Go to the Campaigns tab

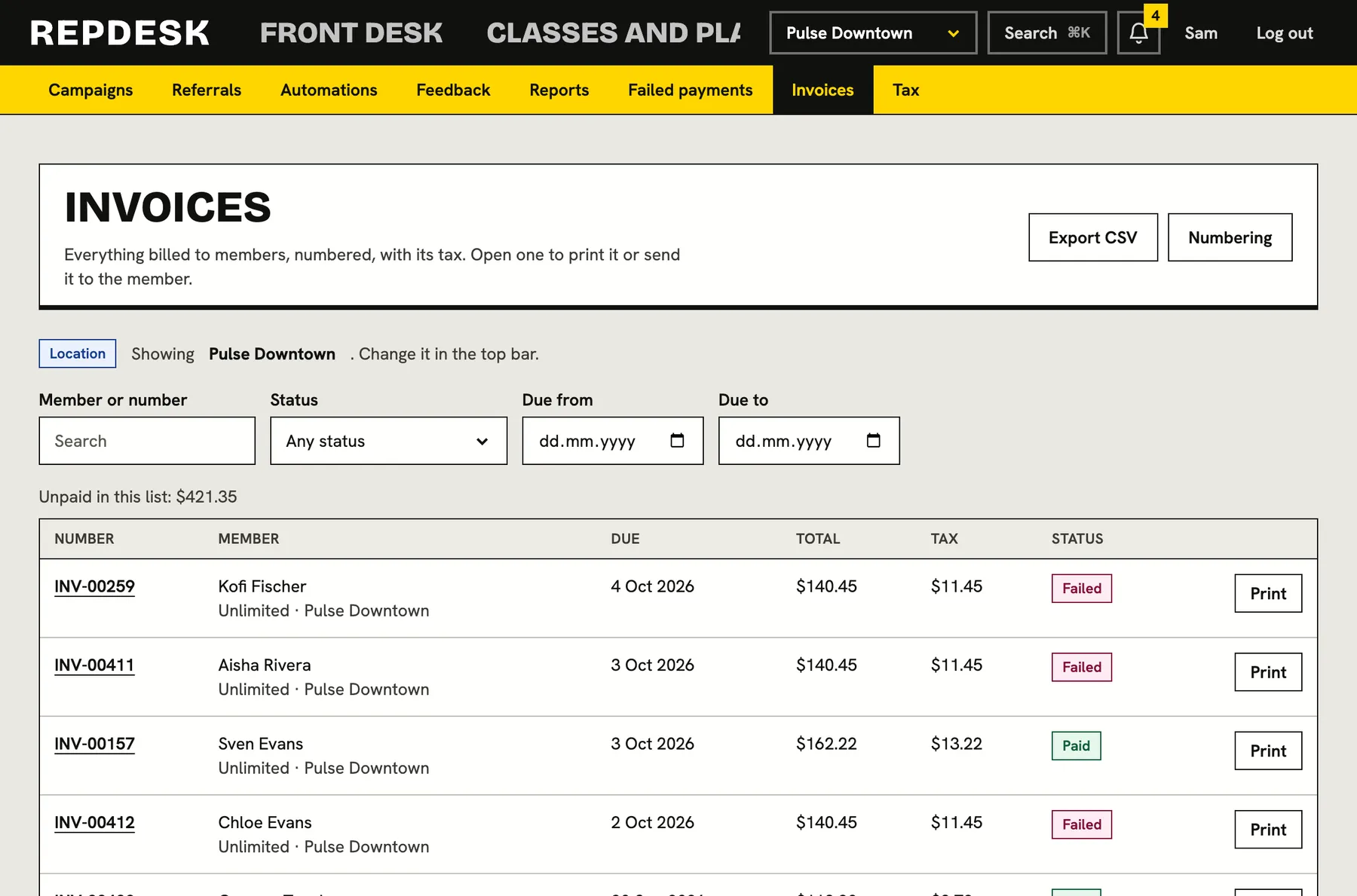point(90,90)
